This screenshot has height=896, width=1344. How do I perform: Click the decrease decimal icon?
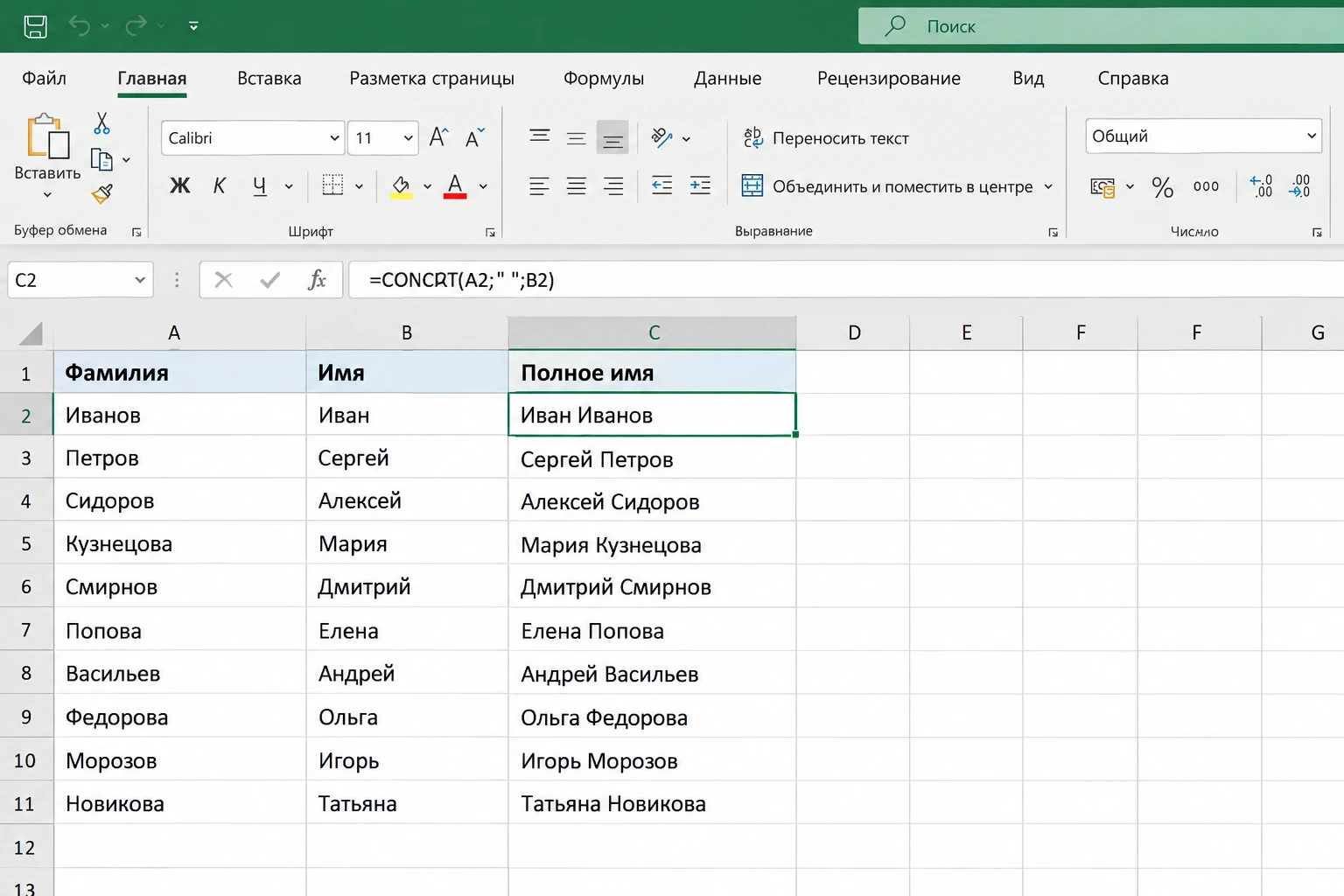coord(1299,186)
